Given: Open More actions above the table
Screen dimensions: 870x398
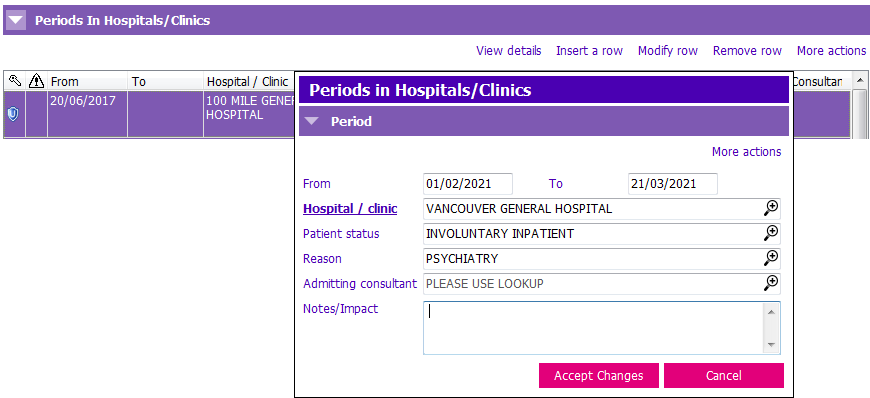Looking at the screenshot, I should tap(831, 51).
